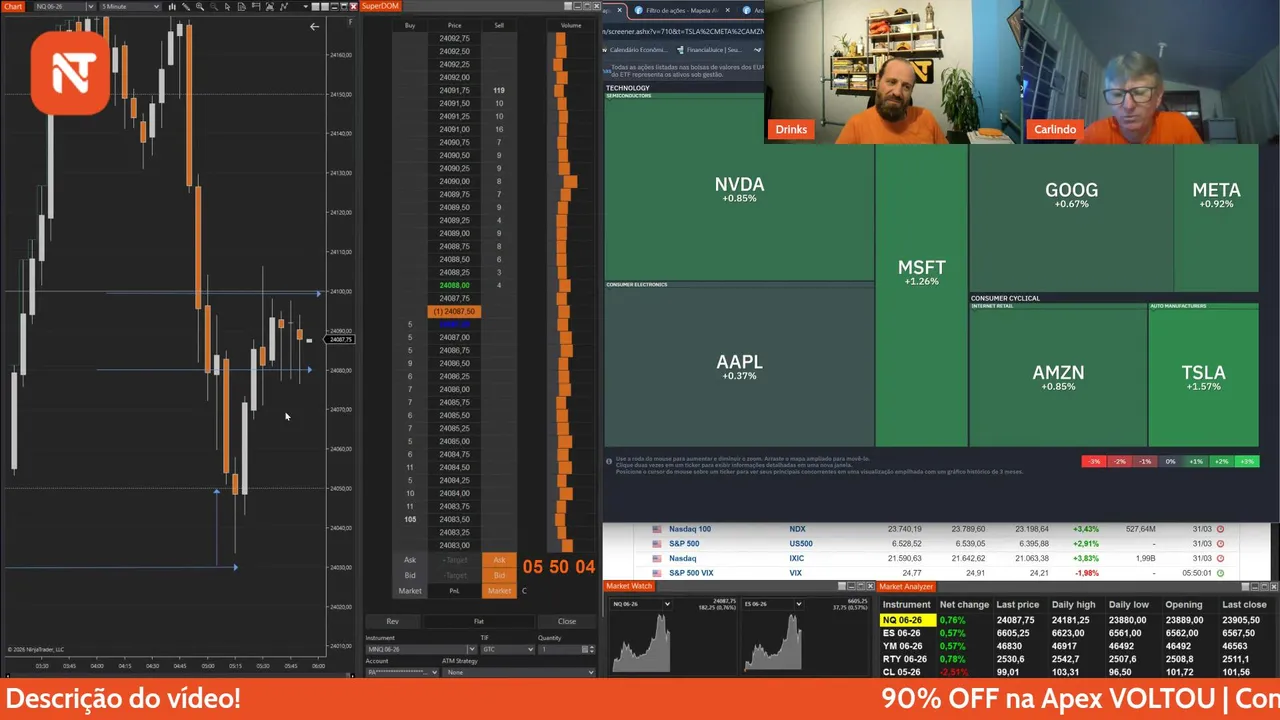Click the Flat position display
The height and width of the screenshot is (720, 1280).
point(479,621)
